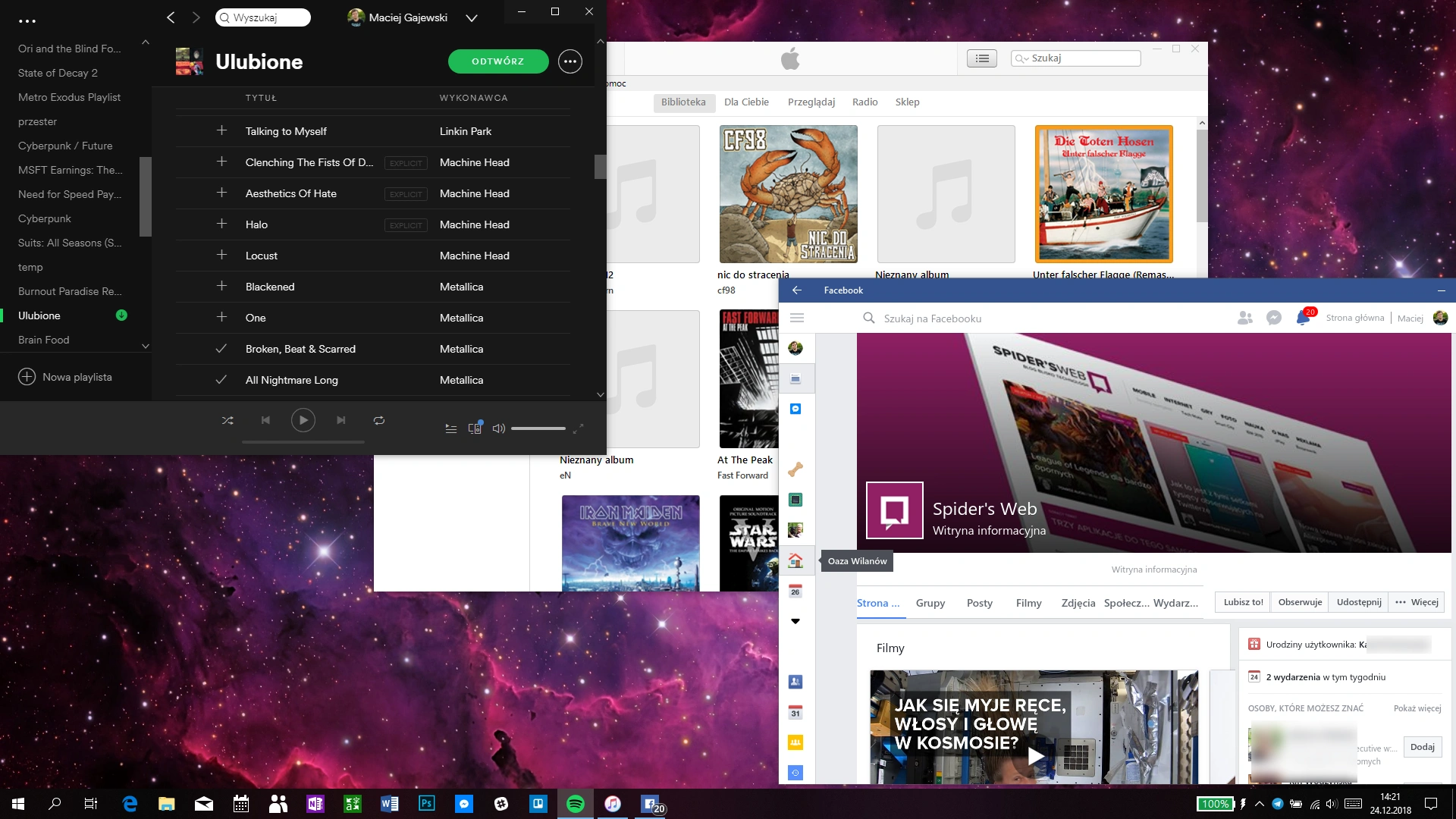Focus the Spotify Wyszukaj search box
This screenshot has height=819, width=1456.
263,17
